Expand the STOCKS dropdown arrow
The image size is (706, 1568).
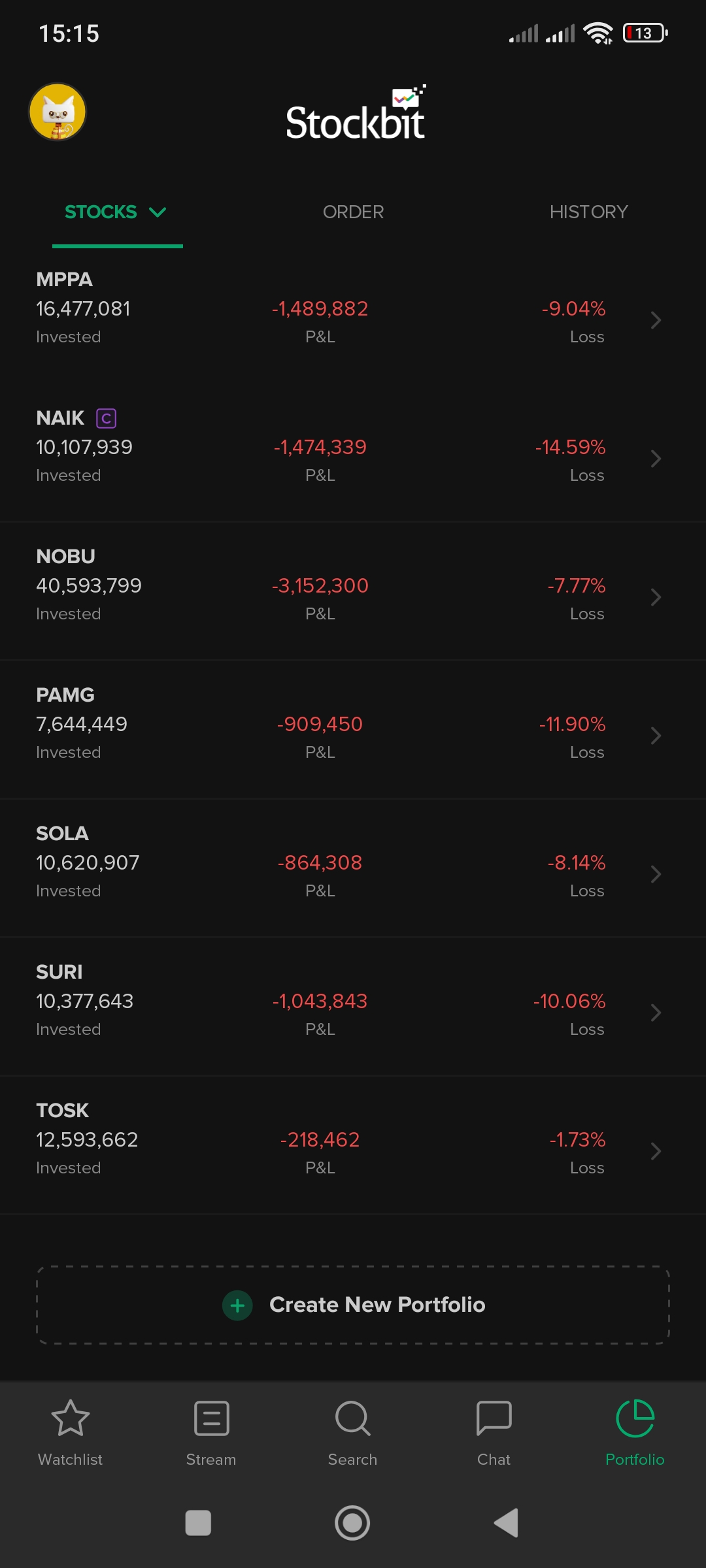click(x=158, y=212)
